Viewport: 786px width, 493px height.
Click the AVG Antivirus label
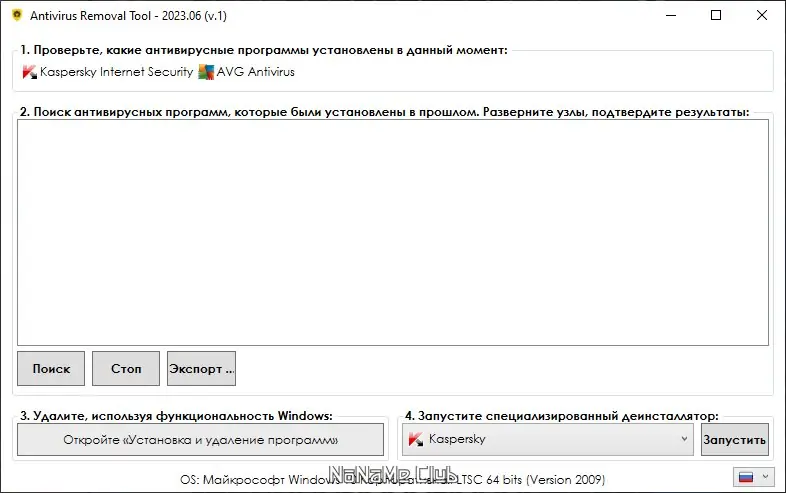click(256, 72)
